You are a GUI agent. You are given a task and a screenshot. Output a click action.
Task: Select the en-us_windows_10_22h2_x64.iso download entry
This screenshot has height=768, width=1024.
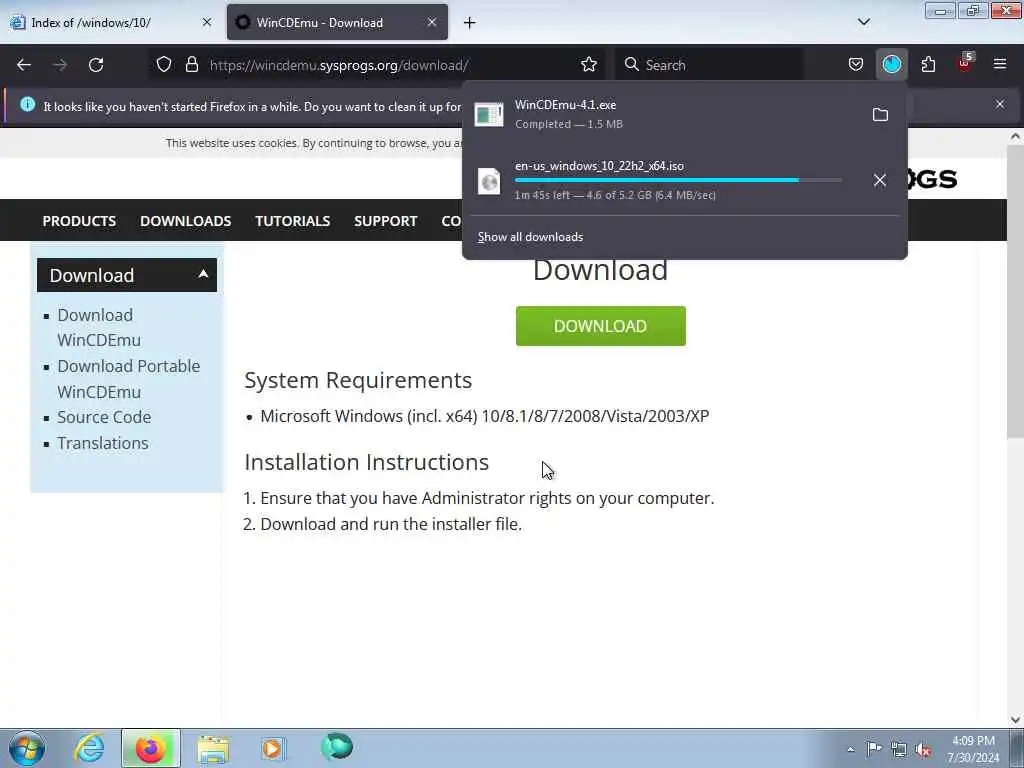[666, 180]
